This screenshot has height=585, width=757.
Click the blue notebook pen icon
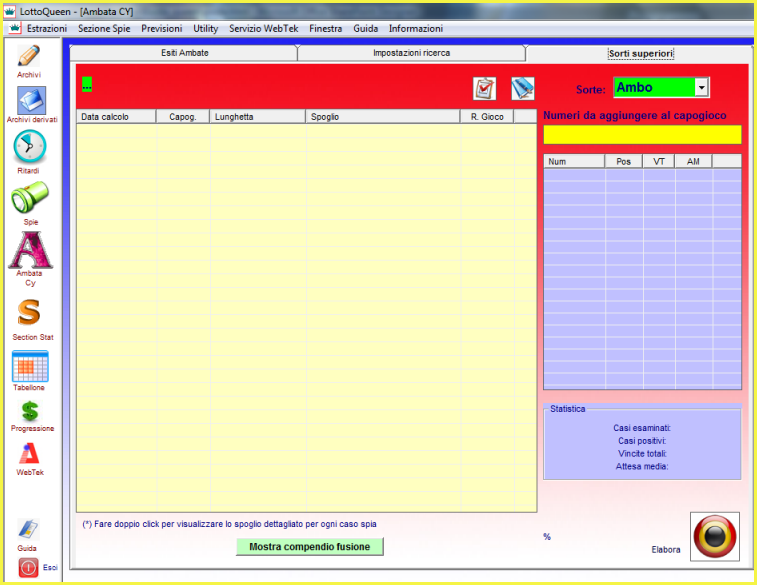pyautogui.click(x=523, y=89)
